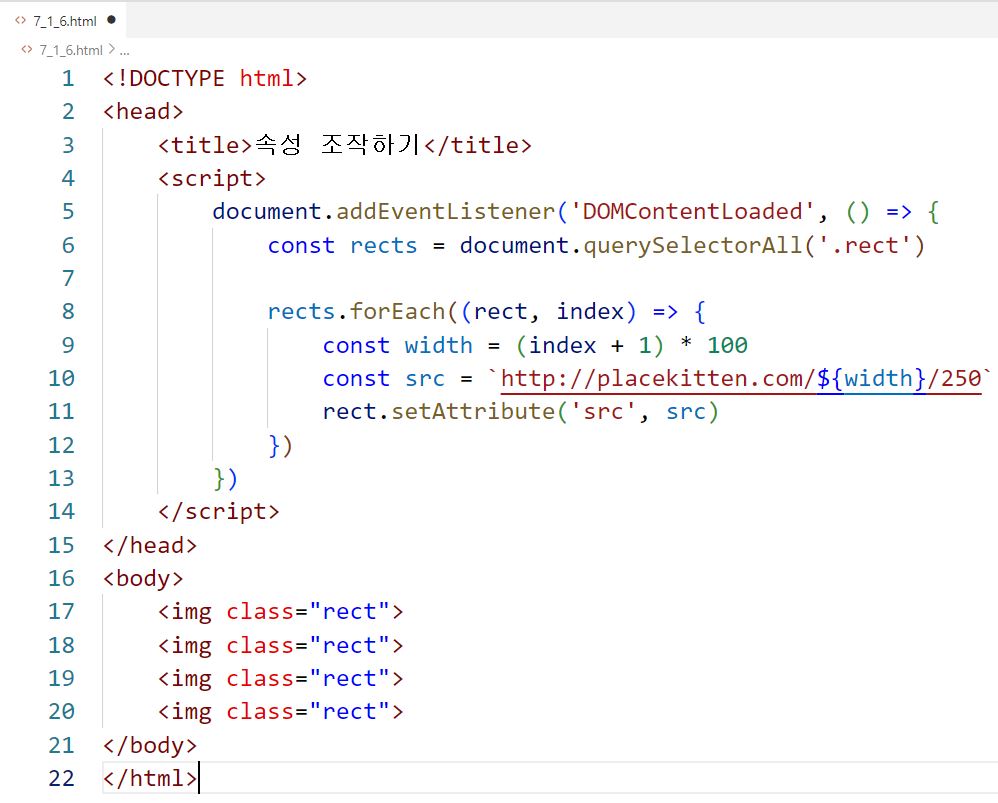The height and width of the screenshot is (803, 998).
Task: Click line number 5 in the gutter
Action: (x=67, y=212)
